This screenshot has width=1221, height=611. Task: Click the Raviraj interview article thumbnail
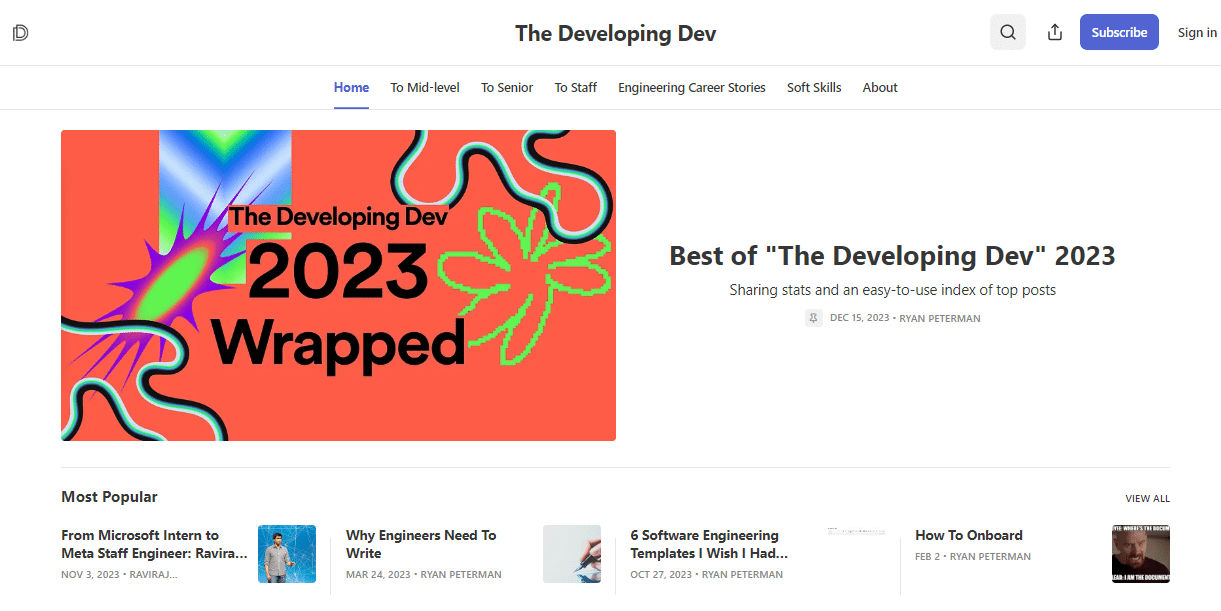tap(287, 554)
